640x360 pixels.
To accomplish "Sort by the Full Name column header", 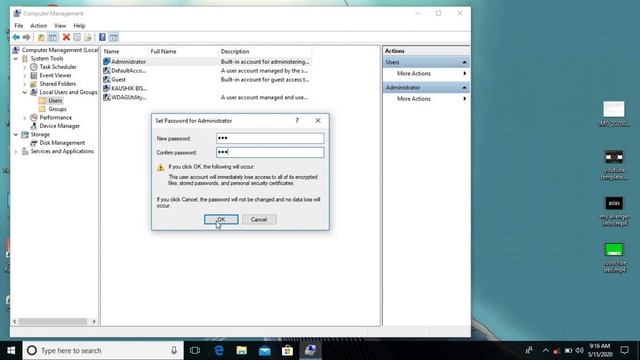I will (x=183, y=51).
